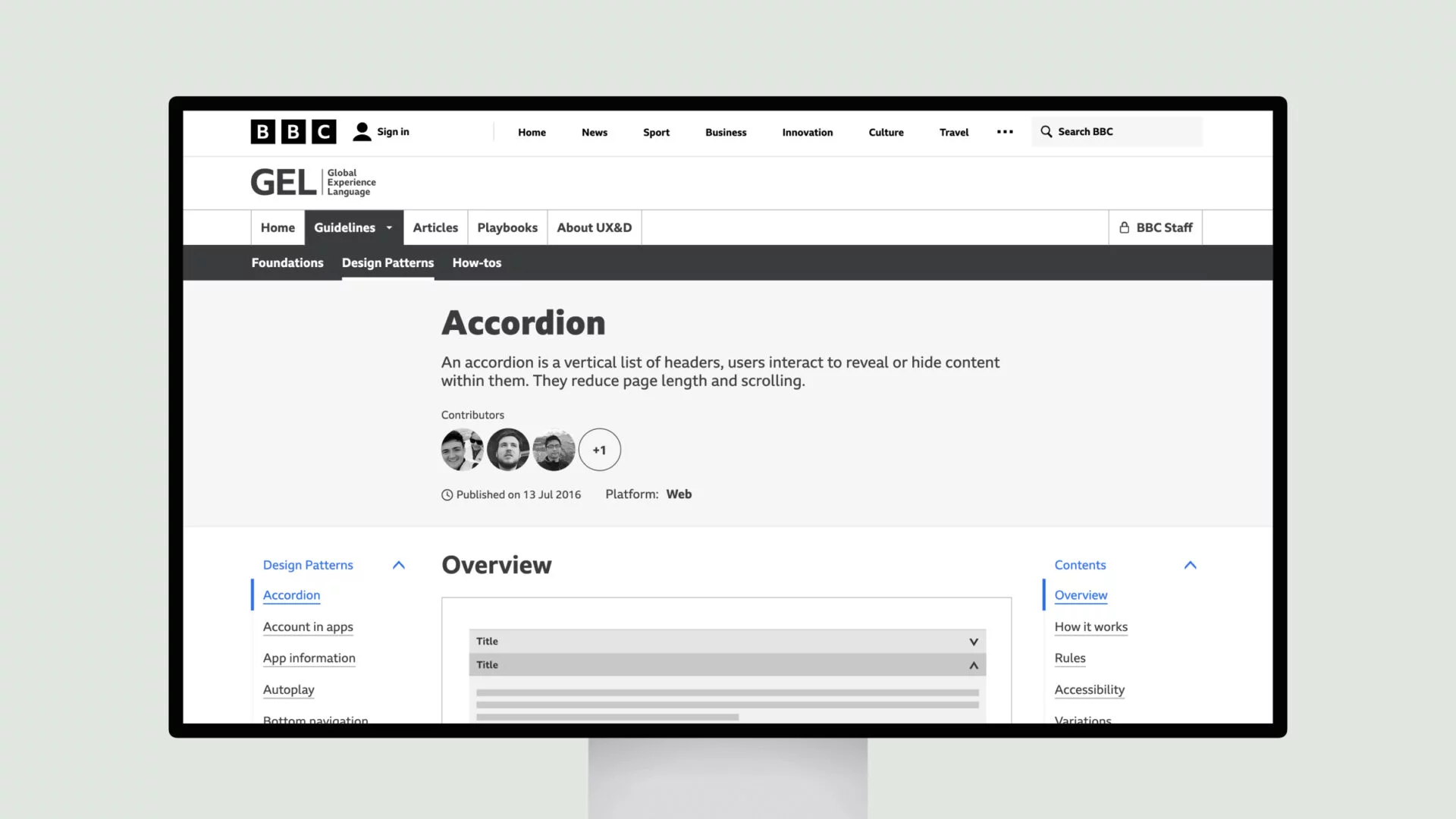Click the +1 contributors overflow icon
Viewport: 1456px width, 819px height.
(x=598, y=450)
